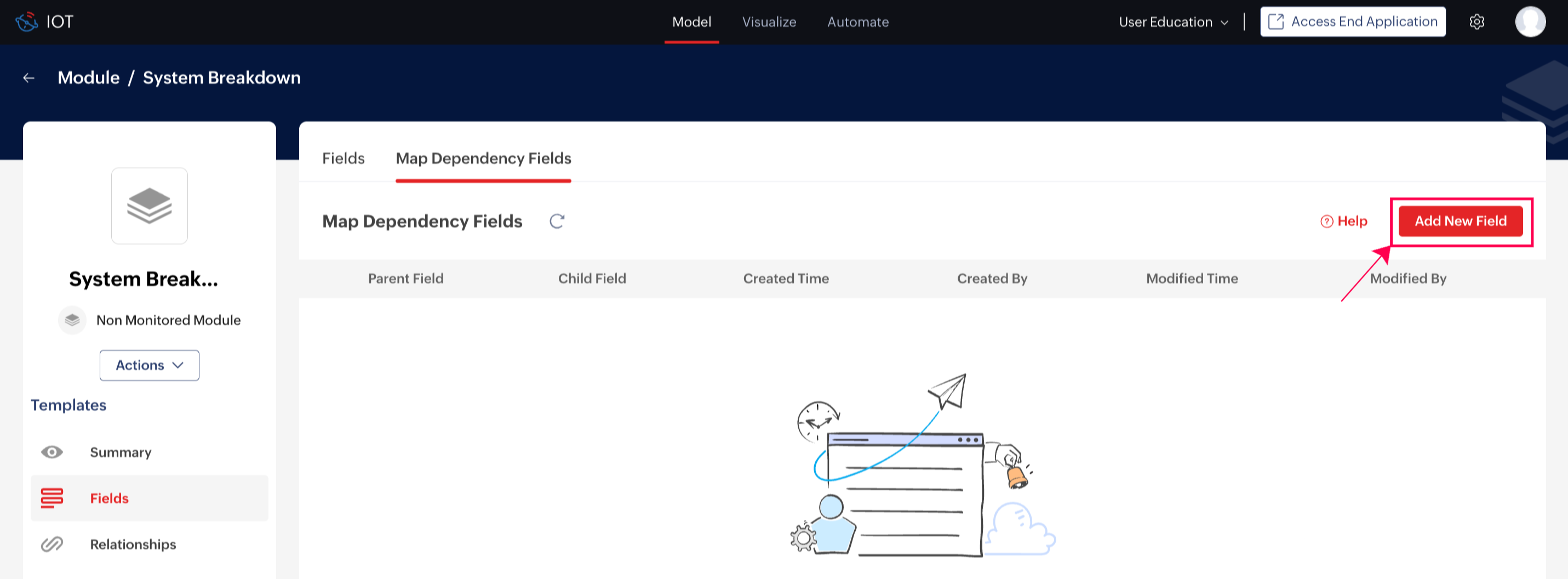Switch to the Visualize tab

point(769,22)
